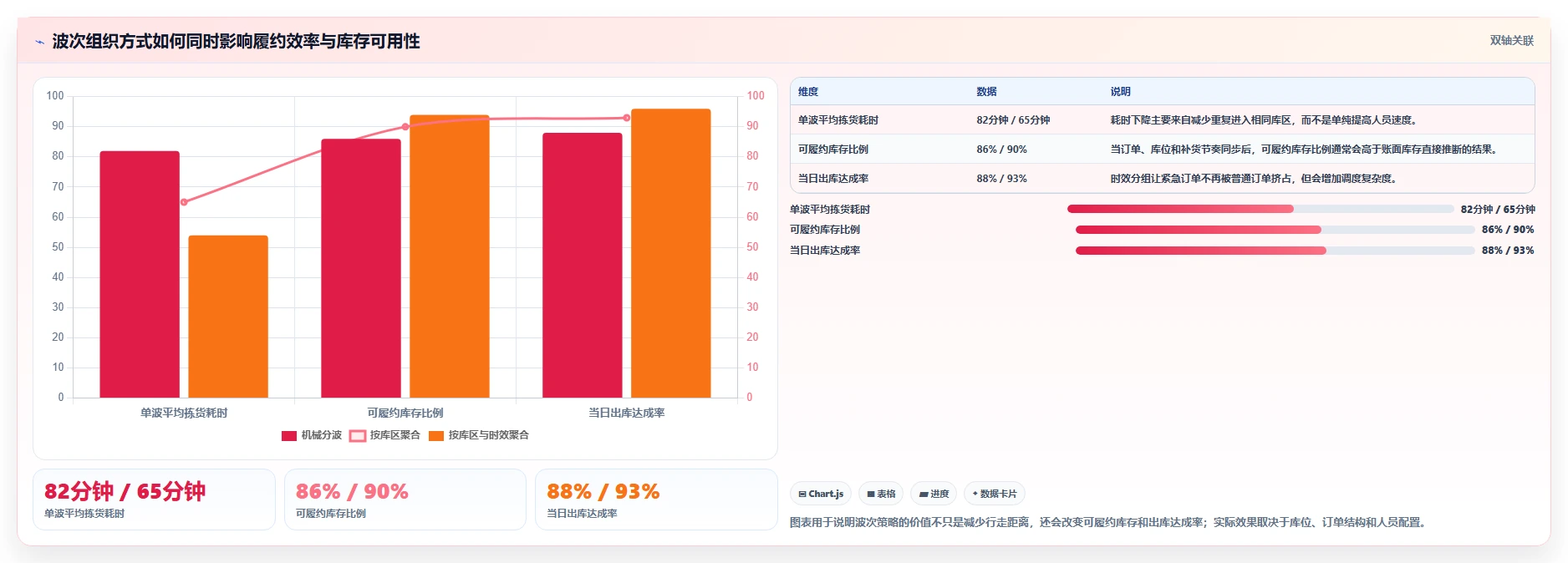
Task: Click the 88% / 93% table cell
Action: (1001, 179)
